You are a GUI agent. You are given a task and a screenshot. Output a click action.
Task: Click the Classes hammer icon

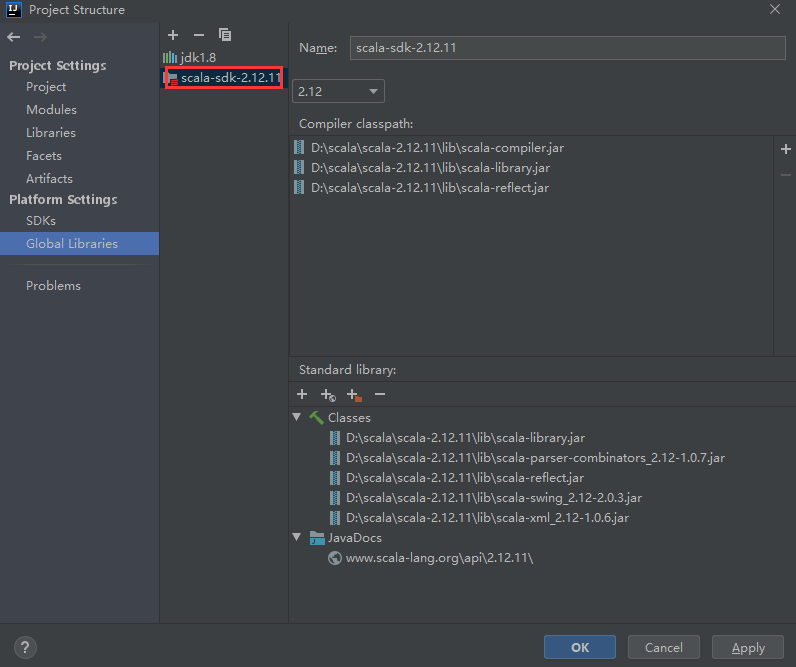pyautogui.click(x=316, y=418)
